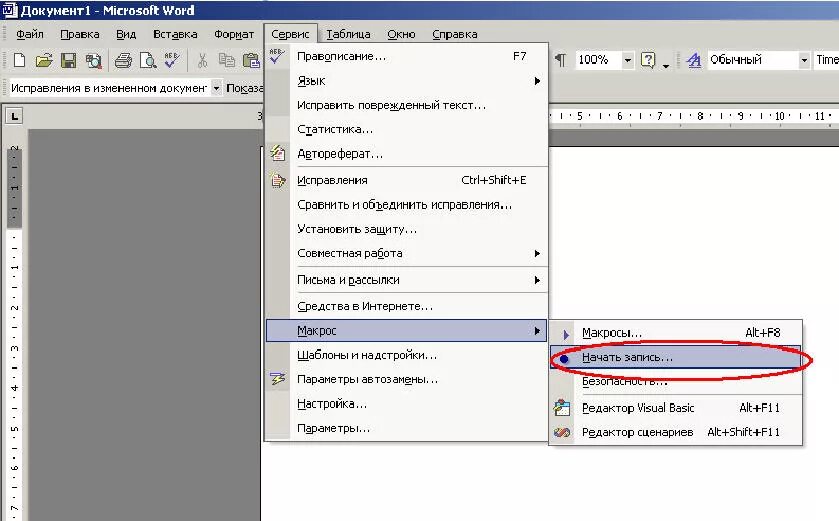Select the Макрос menu entry
The image size is (839, 521).
pos(407,331)
